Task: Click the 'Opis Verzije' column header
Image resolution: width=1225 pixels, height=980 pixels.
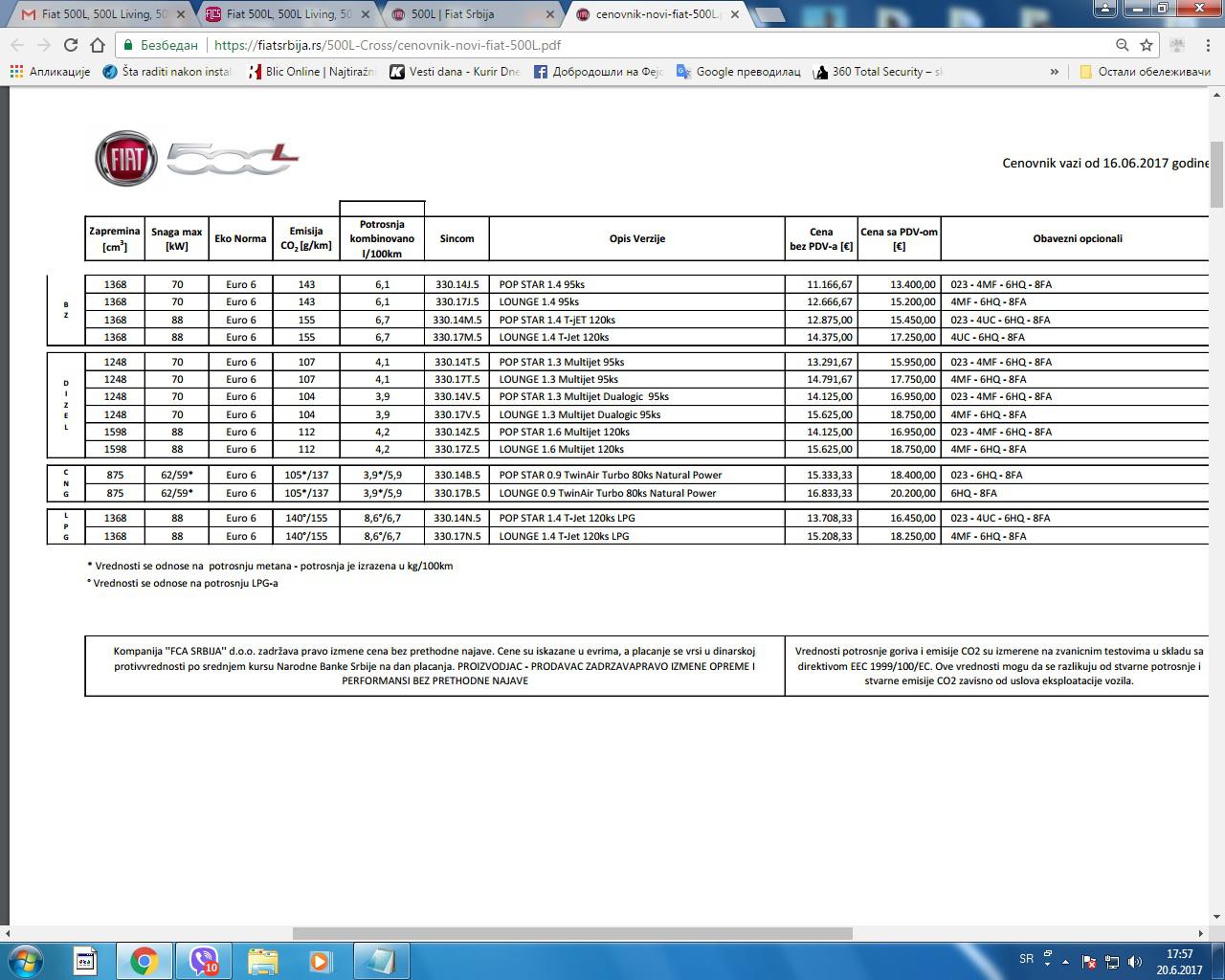Action: coord(637,238)
